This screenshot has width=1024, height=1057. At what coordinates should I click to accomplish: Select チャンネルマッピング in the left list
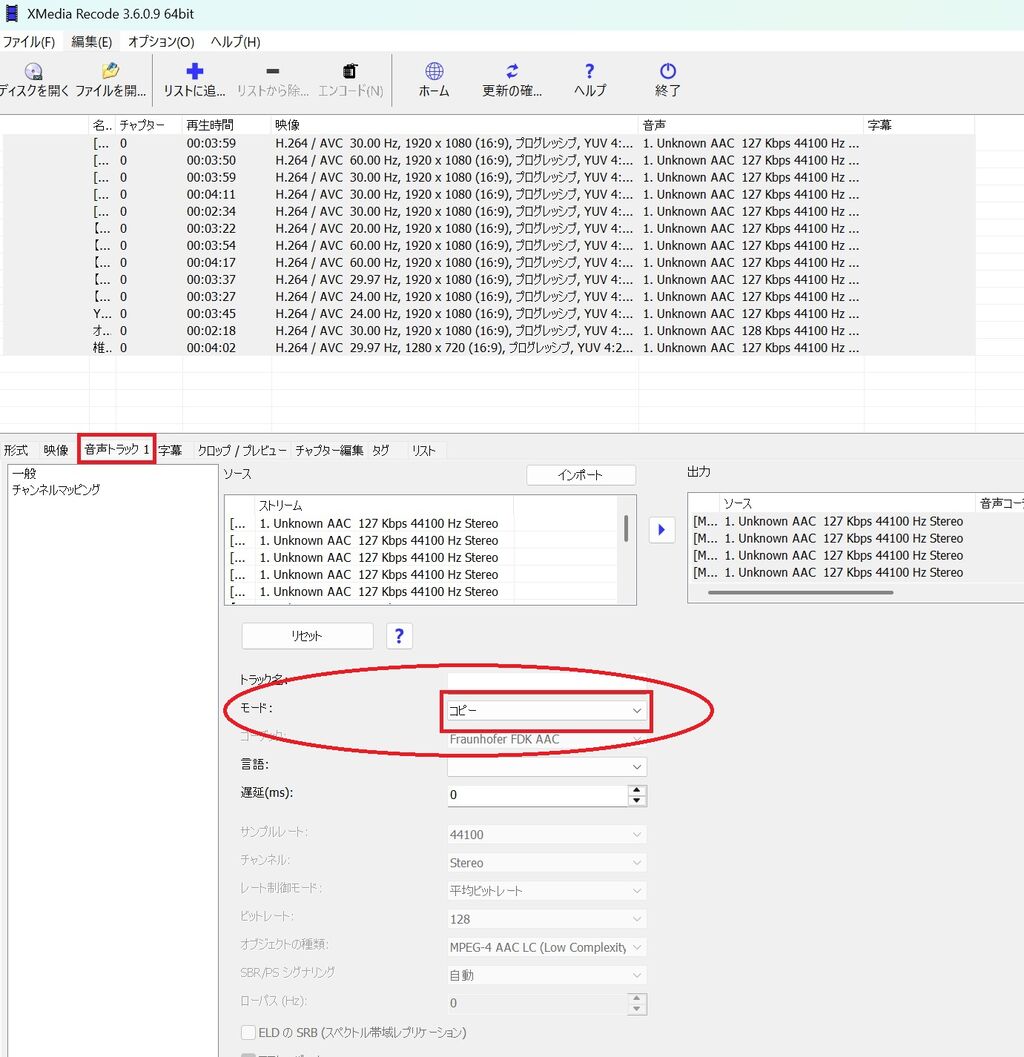click(56, 489)
